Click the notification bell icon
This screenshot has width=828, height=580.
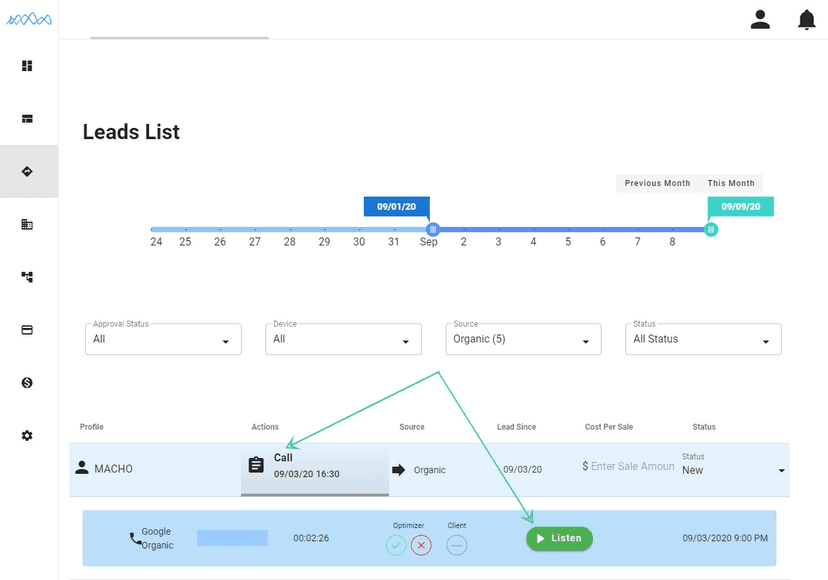[806, 20]
